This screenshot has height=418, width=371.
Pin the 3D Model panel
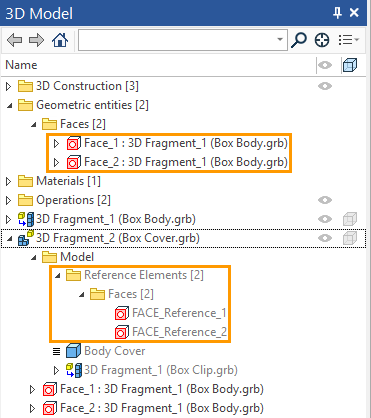pyautogui.click(x=337, y=13)
